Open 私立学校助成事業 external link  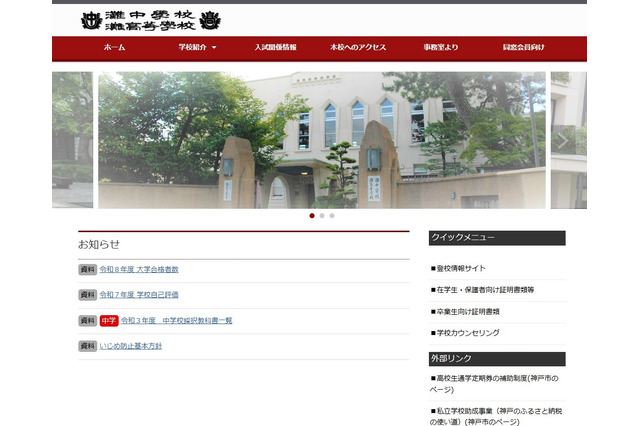click(496, 416)
